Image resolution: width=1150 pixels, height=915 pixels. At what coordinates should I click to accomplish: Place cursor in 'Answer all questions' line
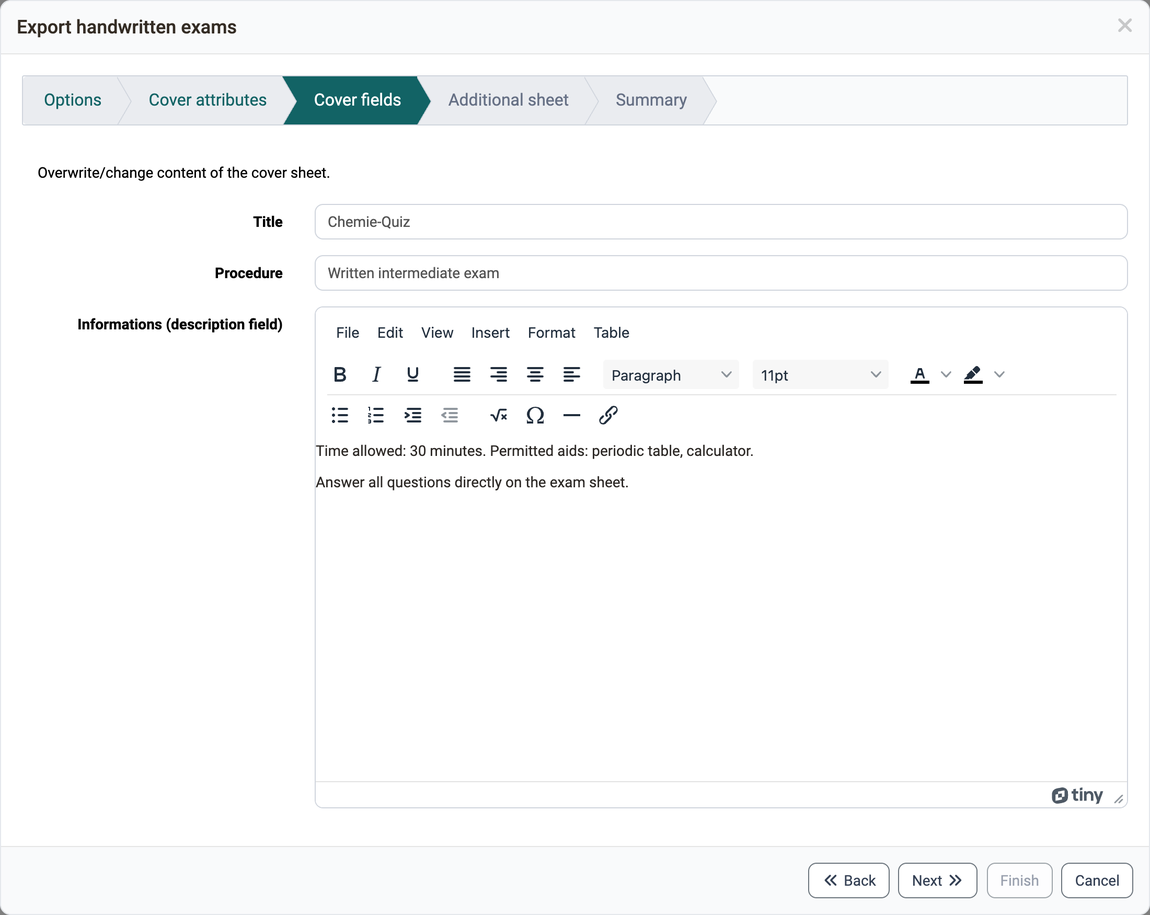coord(472,482)
